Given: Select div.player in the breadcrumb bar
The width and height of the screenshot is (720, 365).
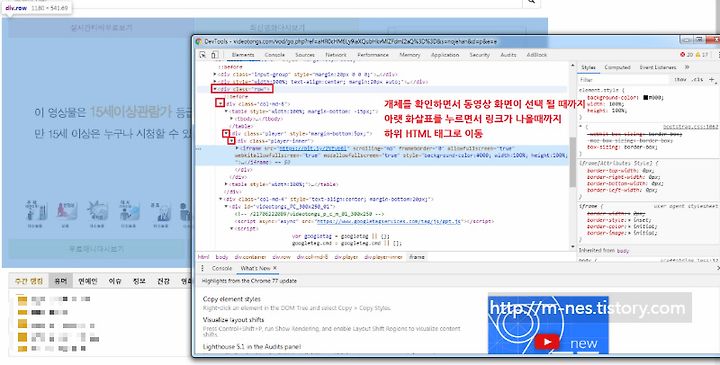Looking at the screenshot, I should point(346,257).
